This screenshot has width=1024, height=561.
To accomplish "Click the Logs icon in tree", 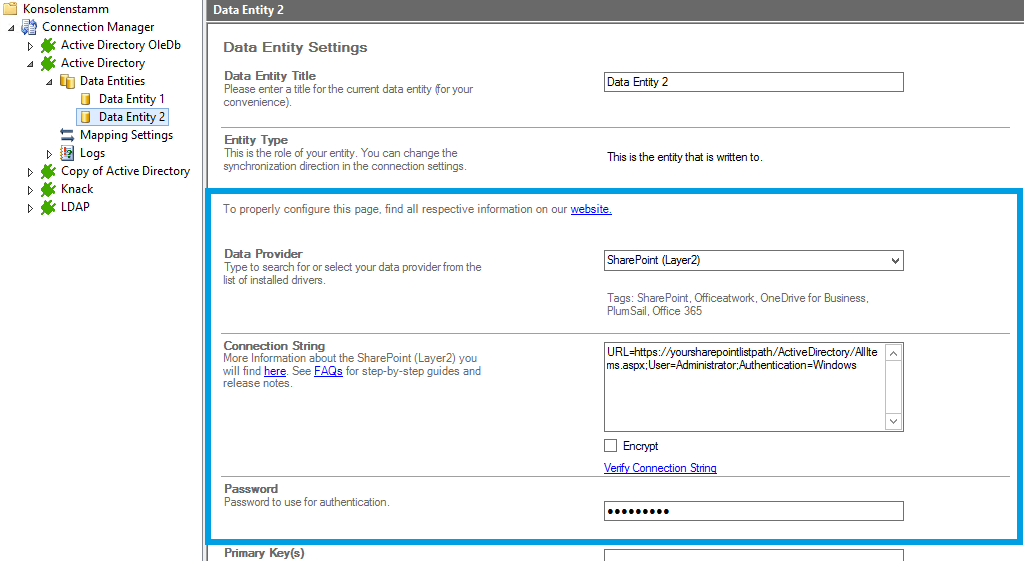I will coord(67,153).
